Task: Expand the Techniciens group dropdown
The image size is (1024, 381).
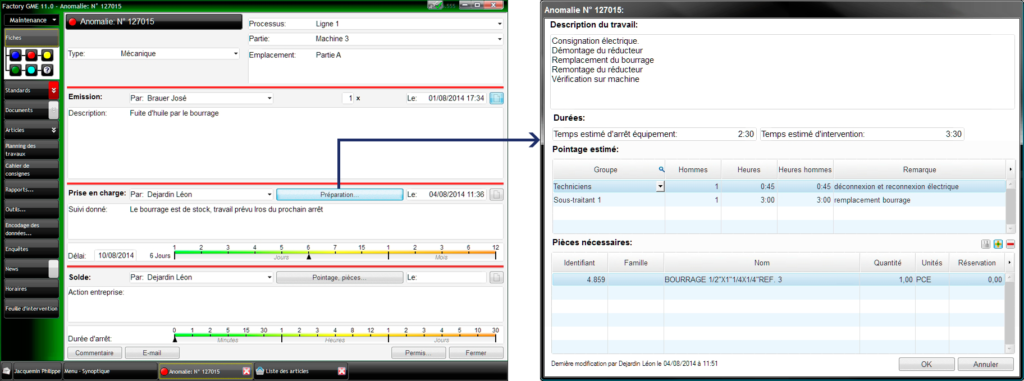Action: pyautogui.click(x=660, y=186)
